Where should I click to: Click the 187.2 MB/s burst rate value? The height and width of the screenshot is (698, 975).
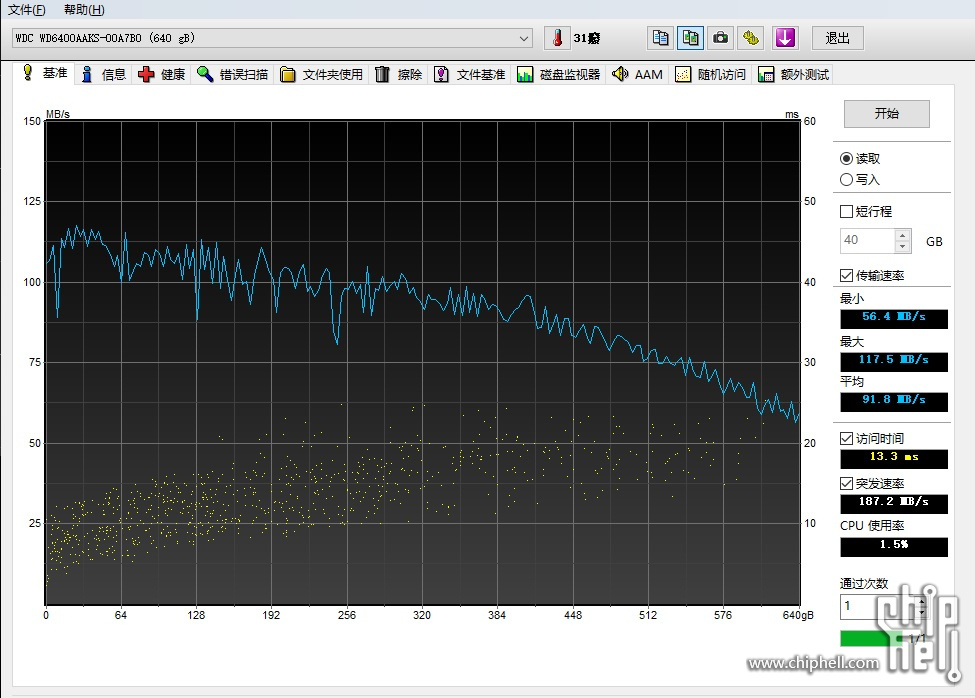click(x=894, y=503)
